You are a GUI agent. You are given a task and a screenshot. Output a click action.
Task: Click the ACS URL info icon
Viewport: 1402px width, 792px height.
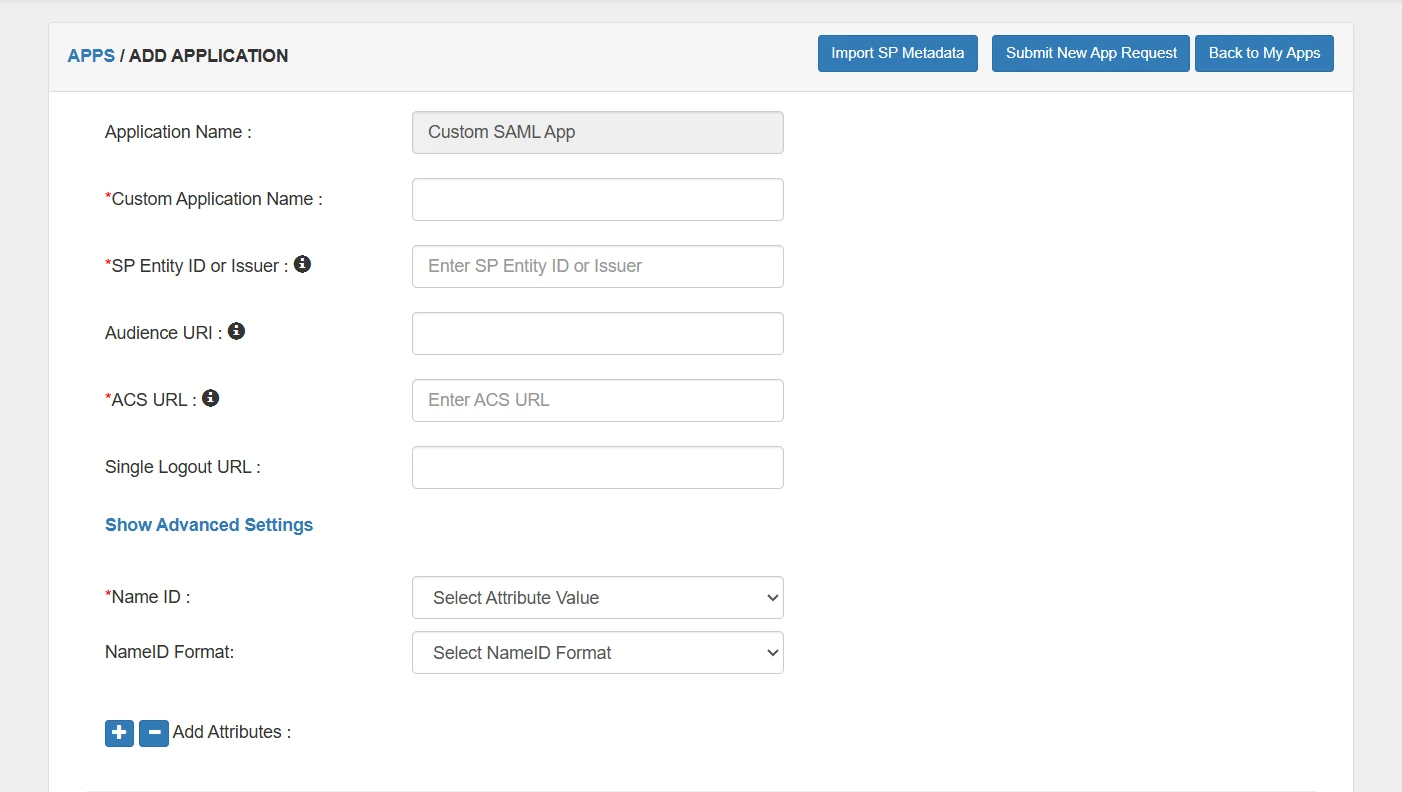tap(210, 398)
